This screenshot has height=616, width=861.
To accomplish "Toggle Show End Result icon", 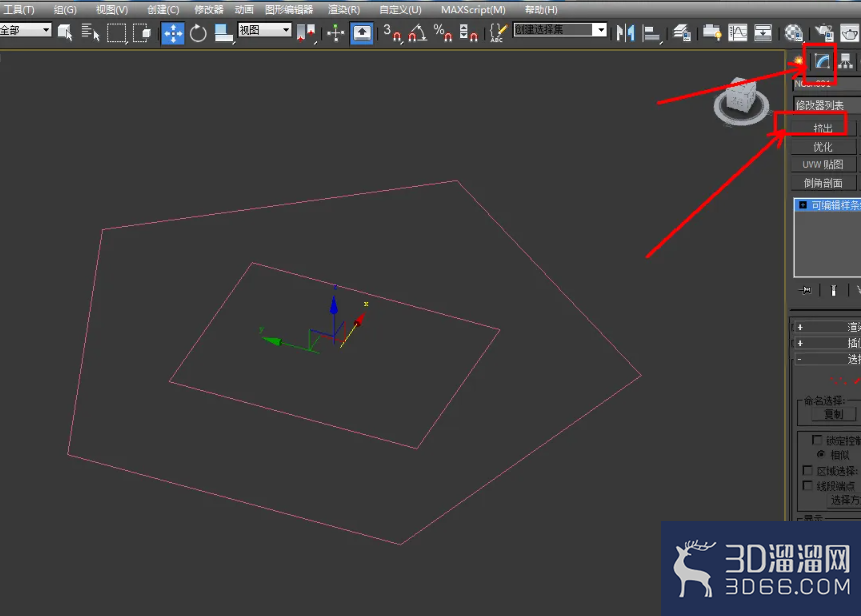I will pyautogui.click(x=834, y=290).
